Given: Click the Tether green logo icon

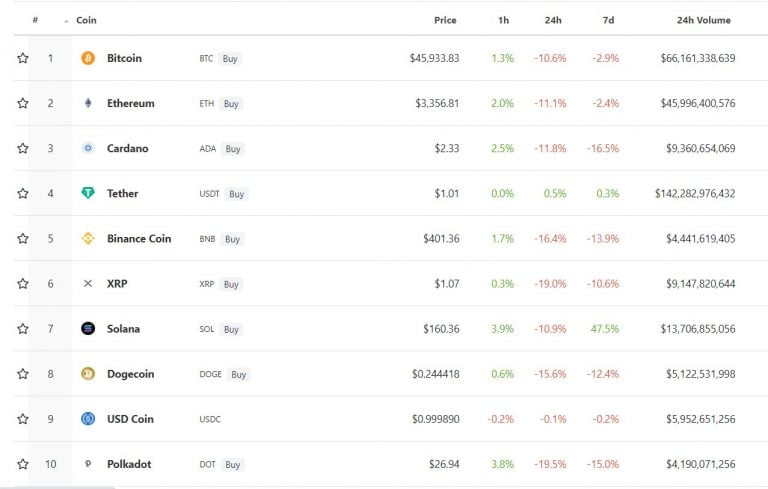Looking at the screenshot, I should tap(88, 193).
